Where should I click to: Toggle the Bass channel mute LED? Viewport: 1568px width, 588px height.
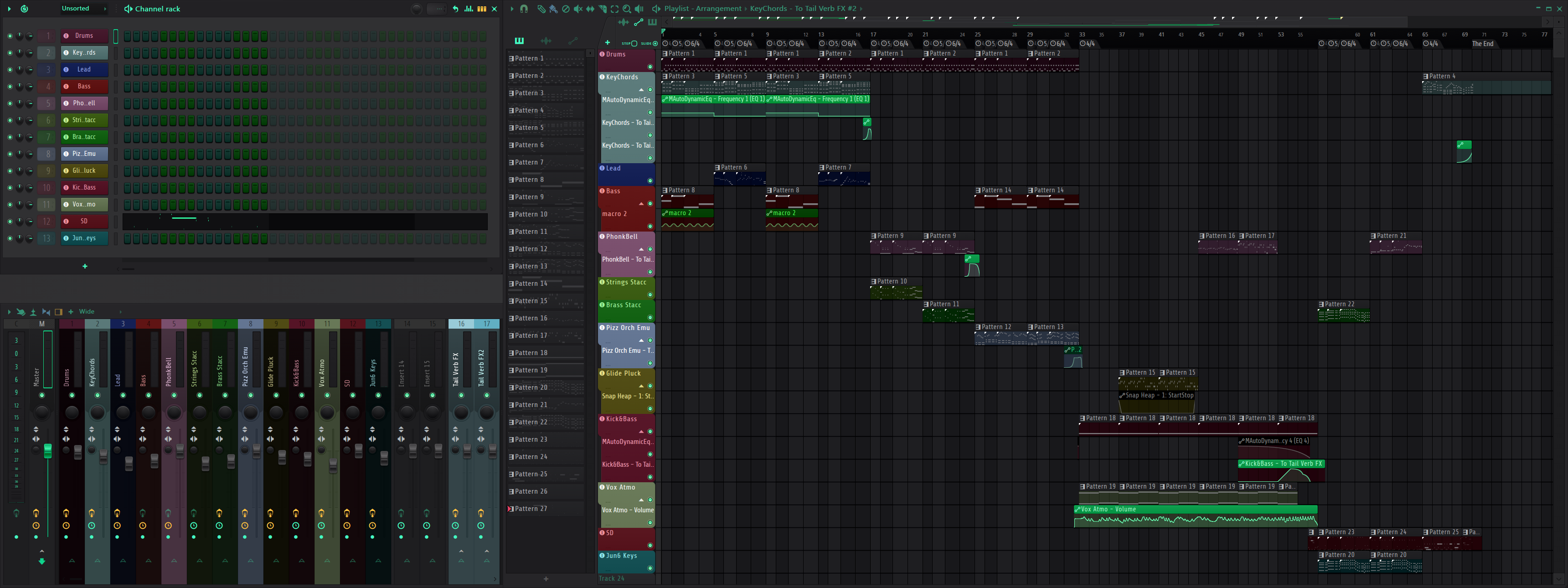tap(10, 87)
